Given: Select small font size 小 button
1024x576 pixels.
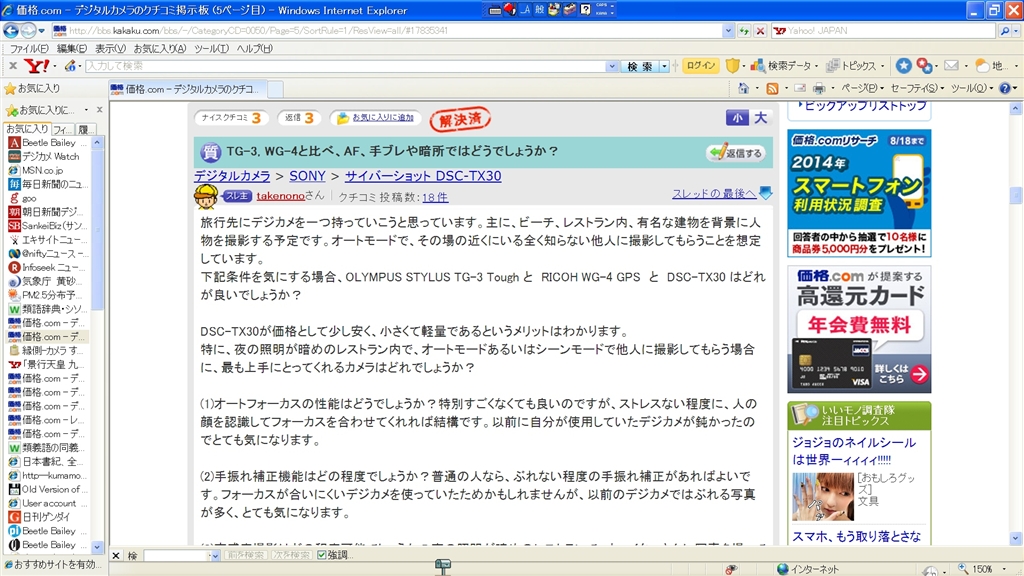Looking at the screenshot, I should click(x=737, y=118).
